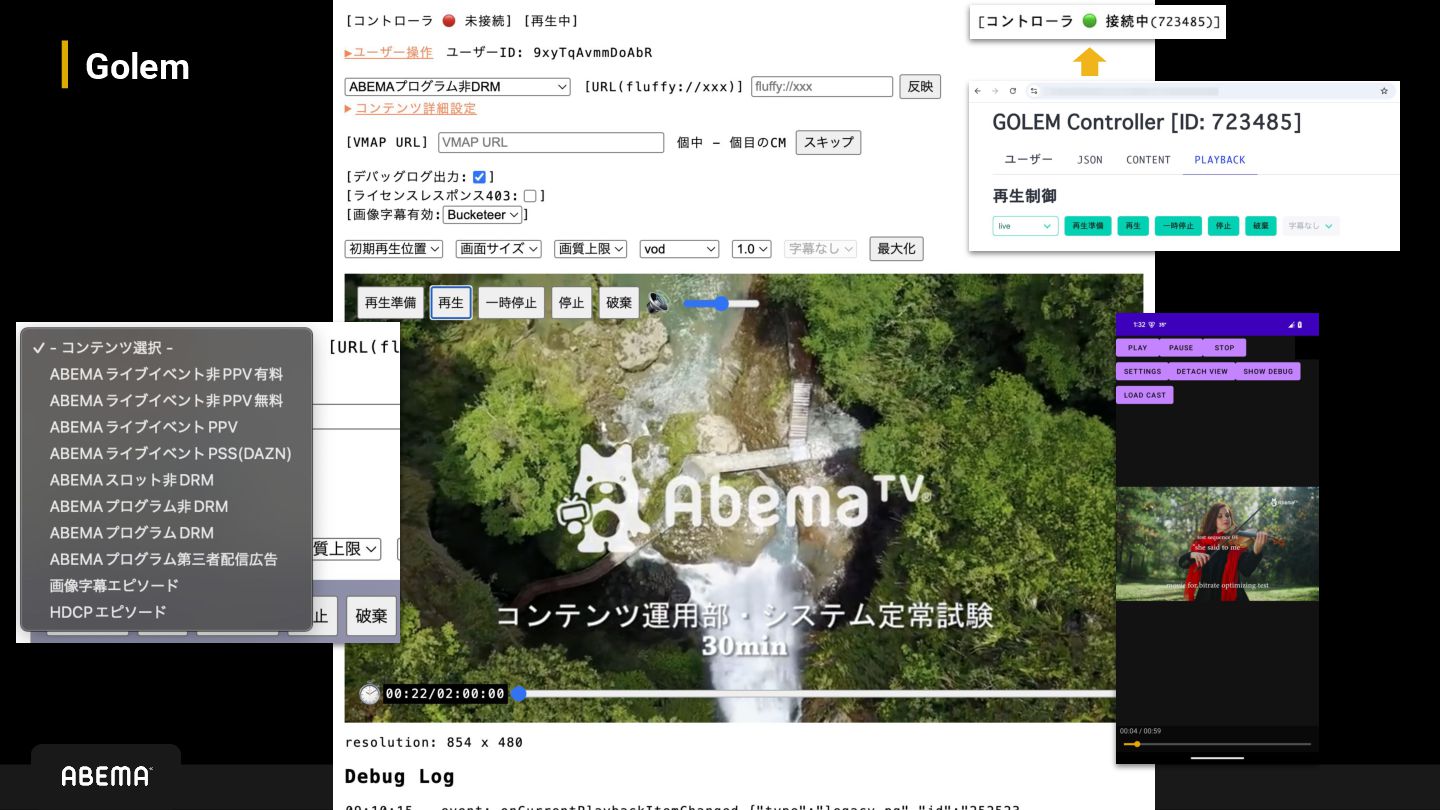Select ABEMAプログラム第三者配信広告 option
Screen dimensions: 1440x810
coord(166,560)
